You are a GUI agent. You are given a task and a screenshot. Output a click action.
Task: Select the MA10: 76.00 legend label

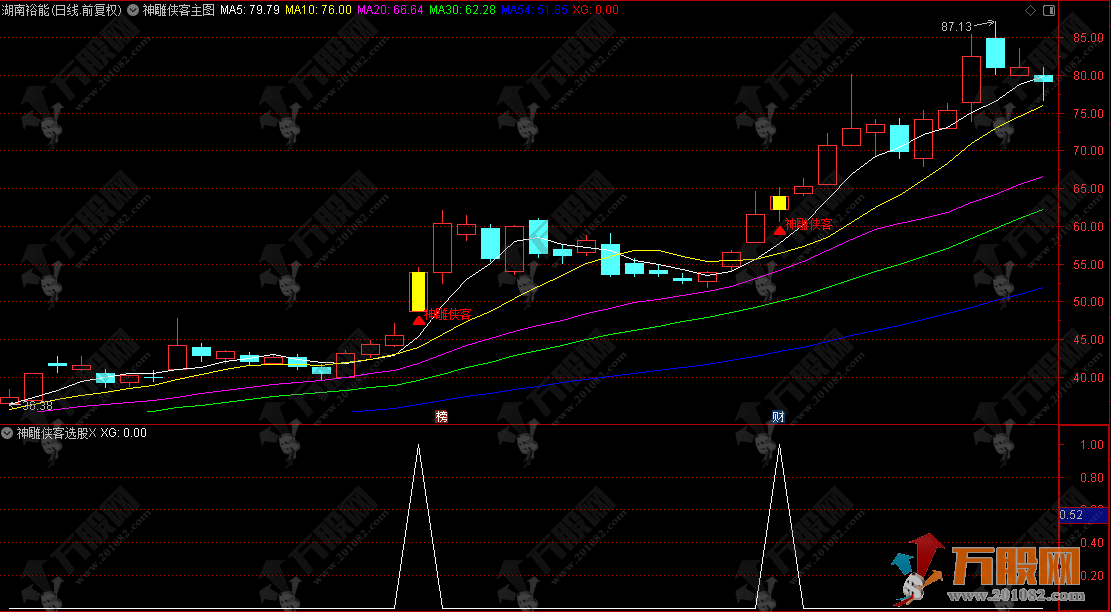pyautogui.click(x=318, y=10)
